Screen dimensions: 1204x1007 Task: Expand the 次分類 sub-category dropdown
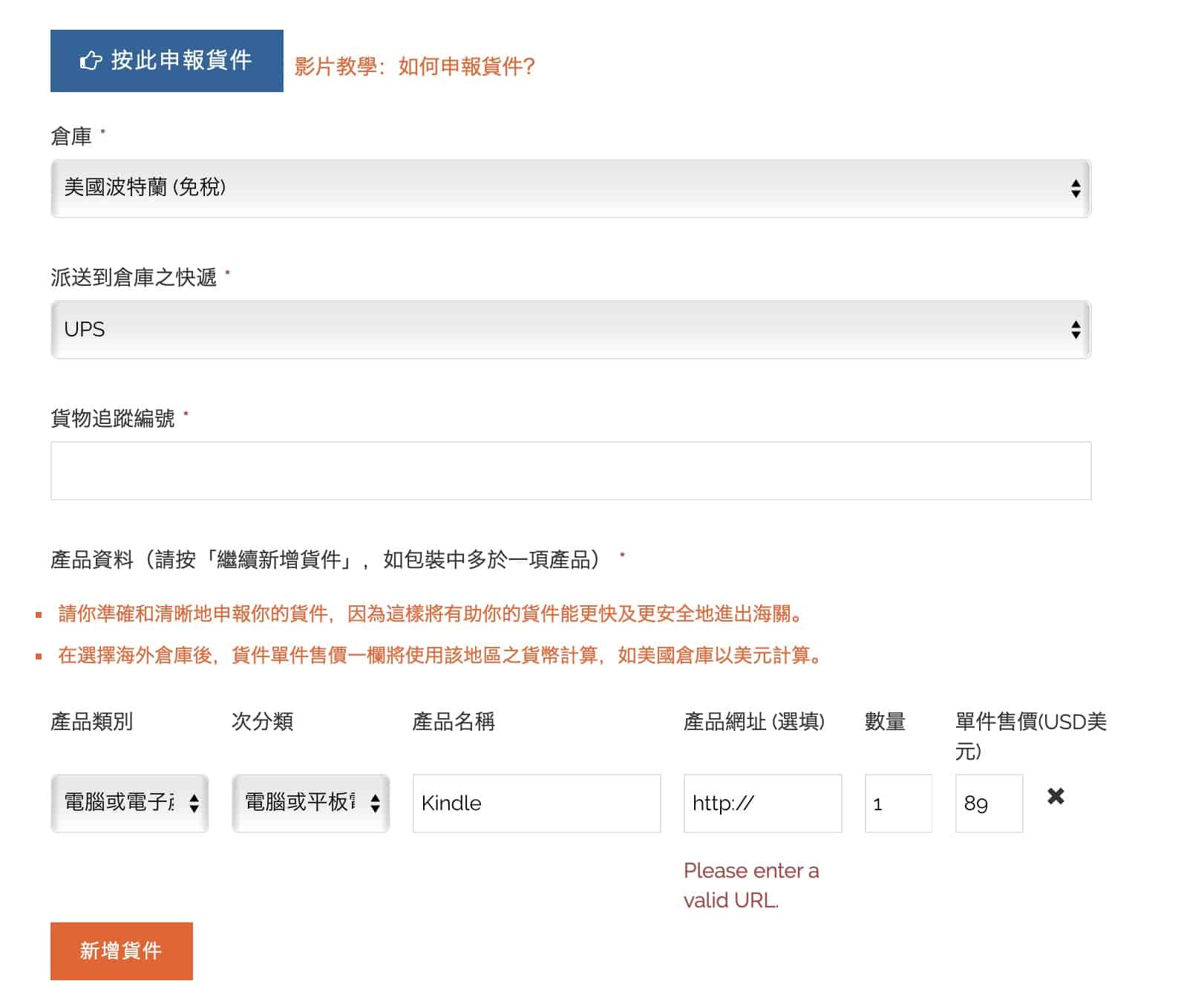point(310,803)
